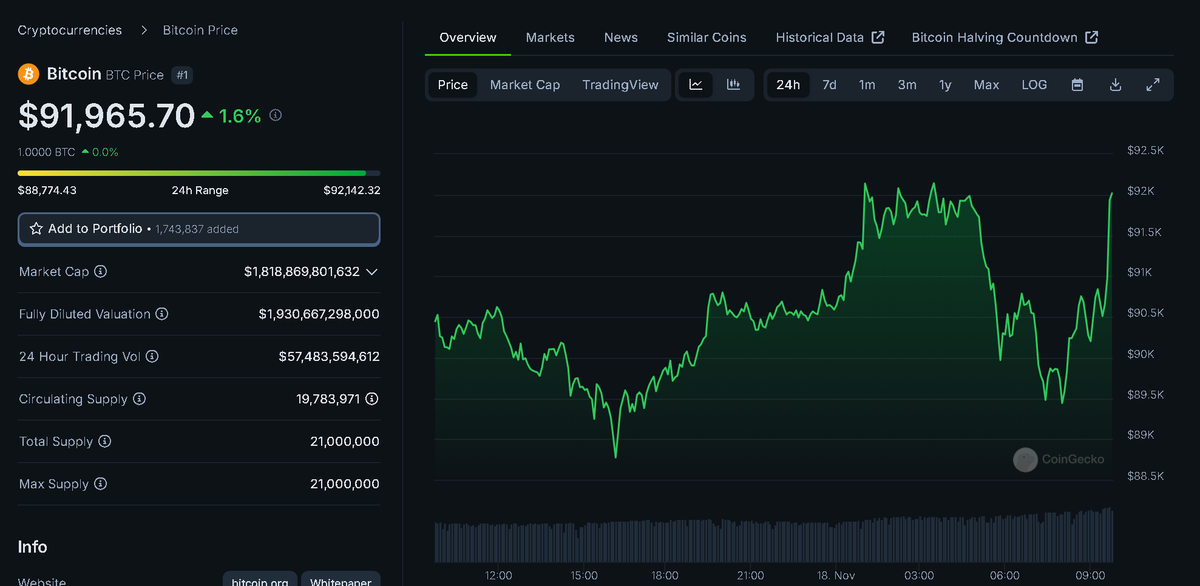Image resolution: width=1200 pixels, height=586 pixels.
Task: Open the bitcoin.org website link
Action: 260,582
